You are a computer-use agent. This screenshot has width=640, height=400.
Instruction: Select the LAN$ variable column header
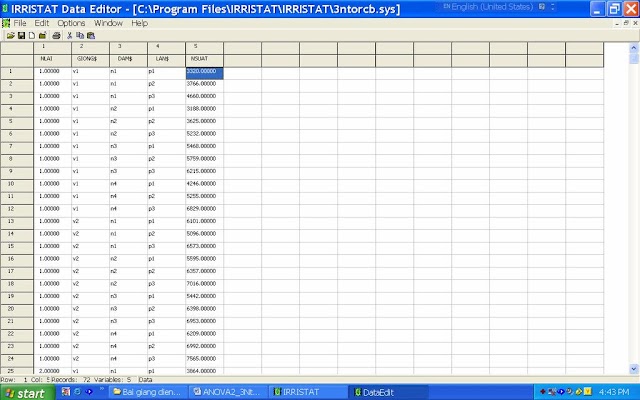tap(166, 60)
